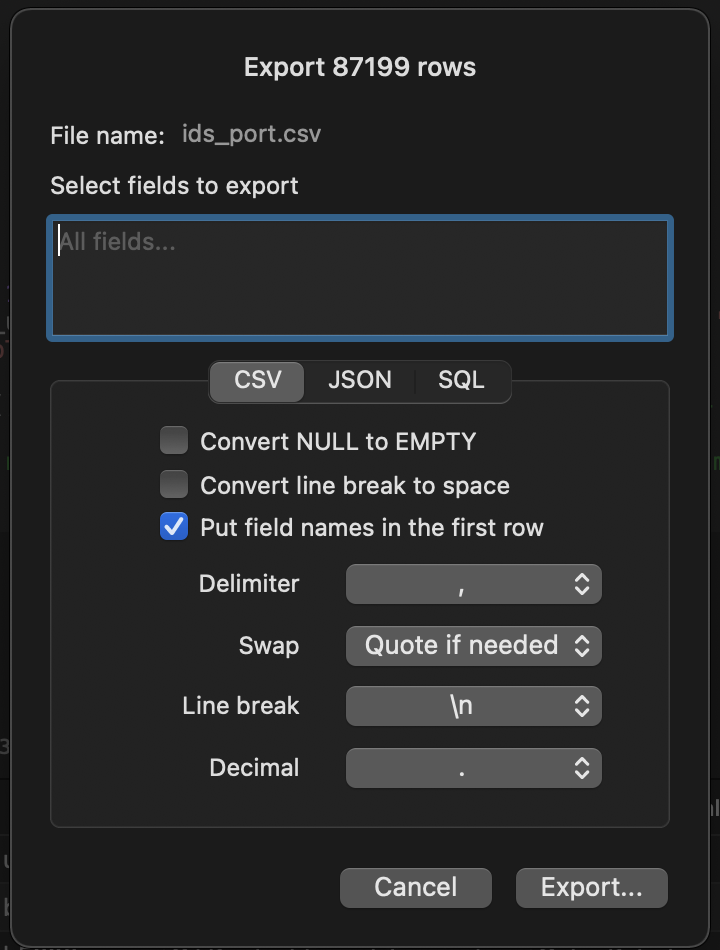The height and width of the screenshot is (950, 720).
Task: Open the Delimiter dropdown
Action: tap(473, 584)
